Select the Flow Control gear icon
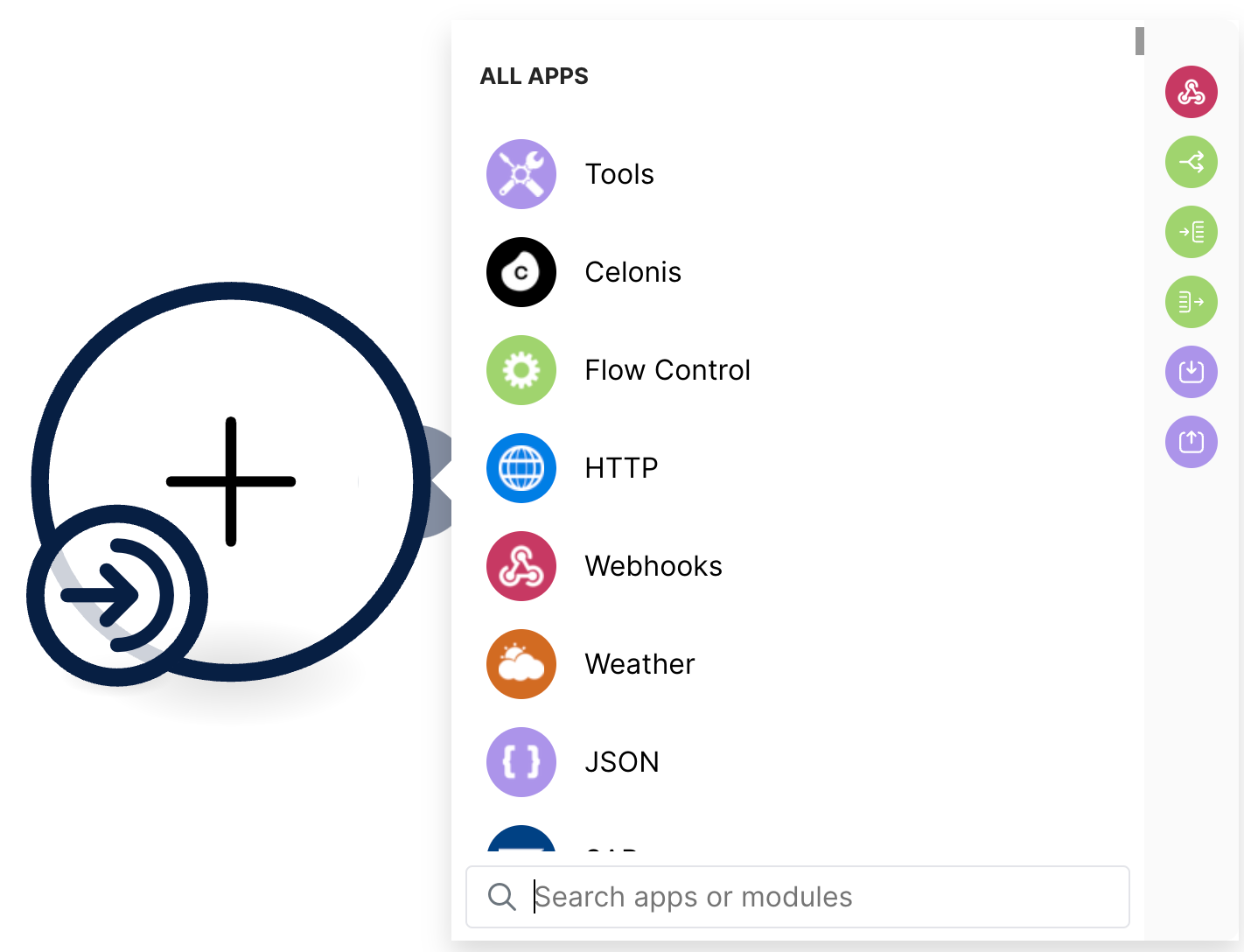 point(521,370)
